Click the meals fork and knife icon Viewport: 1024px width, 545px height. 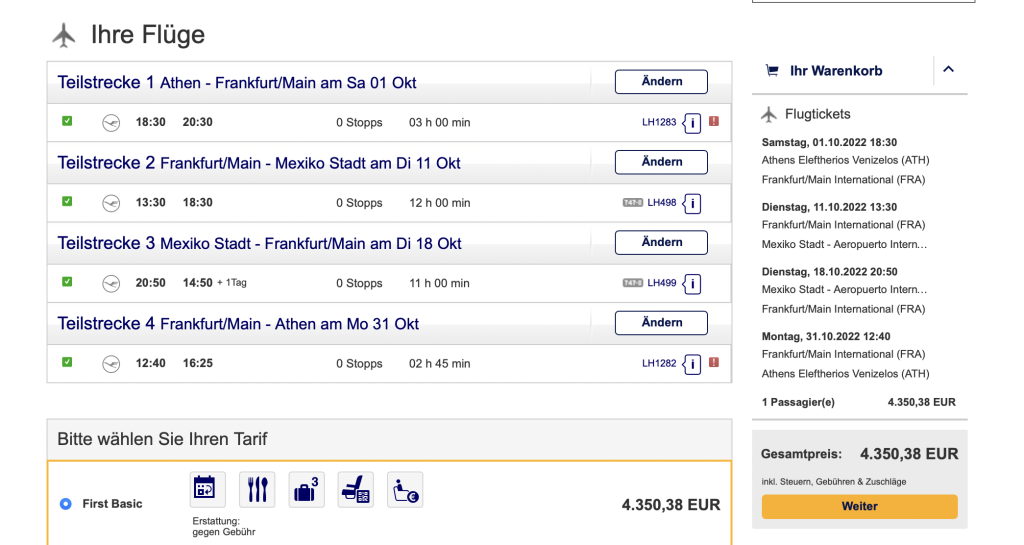257,489
